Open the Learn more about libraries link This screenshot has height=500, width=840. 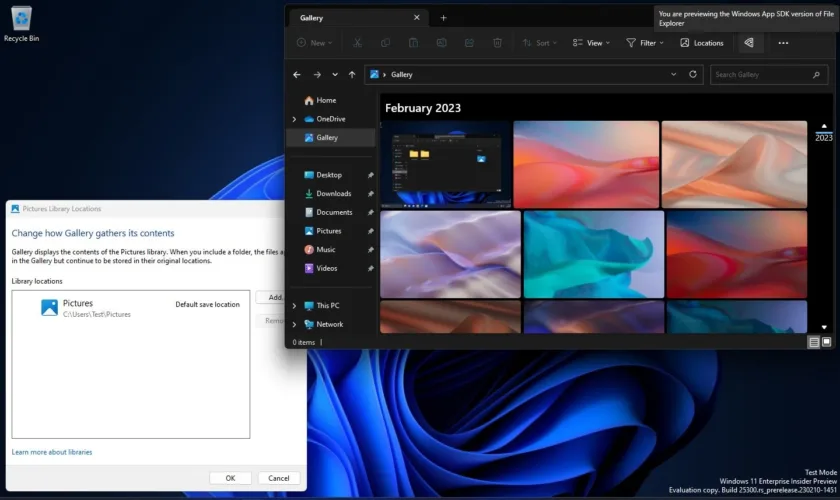point(52,452)
